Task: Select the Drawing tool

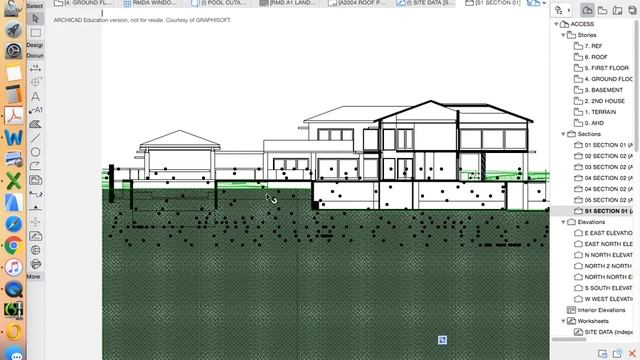Action: (x=36, y=180)
